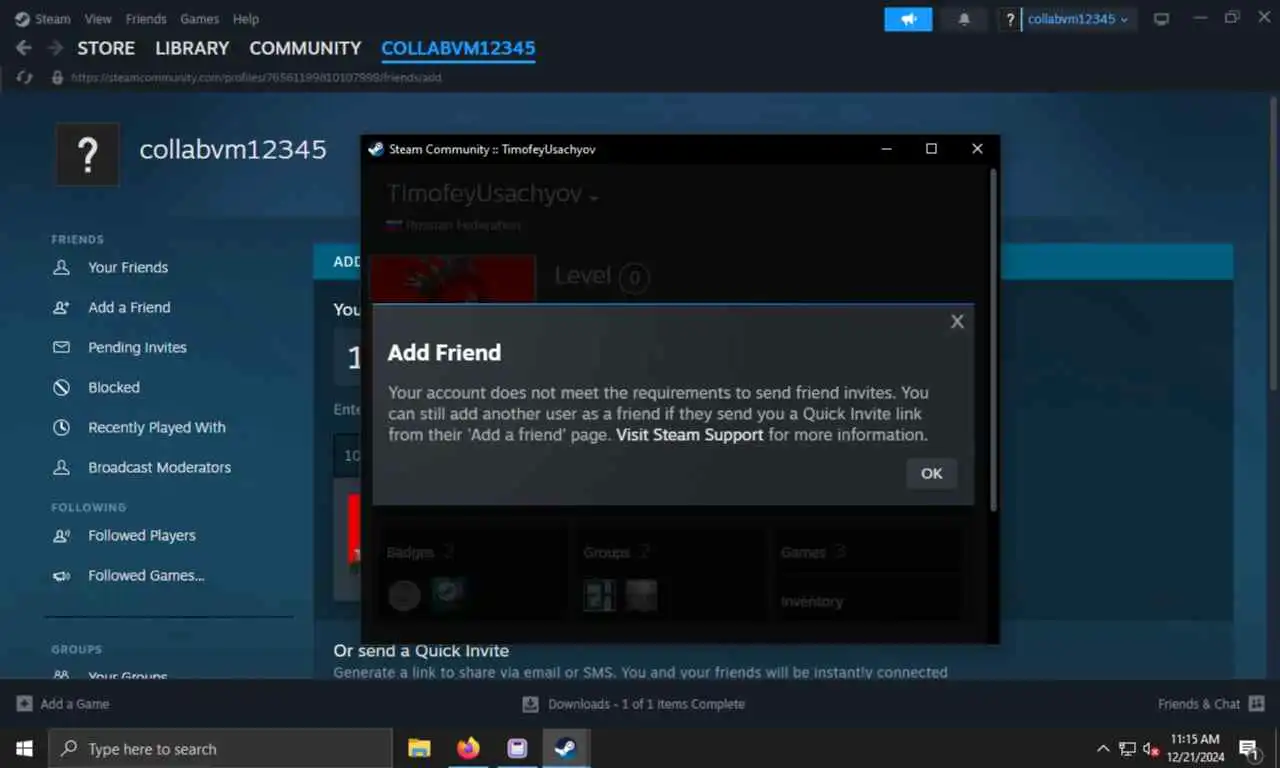Viewport: 1280px width, 768px height.
Task: Open Followed Players
Action: click(x=142, y=535)
